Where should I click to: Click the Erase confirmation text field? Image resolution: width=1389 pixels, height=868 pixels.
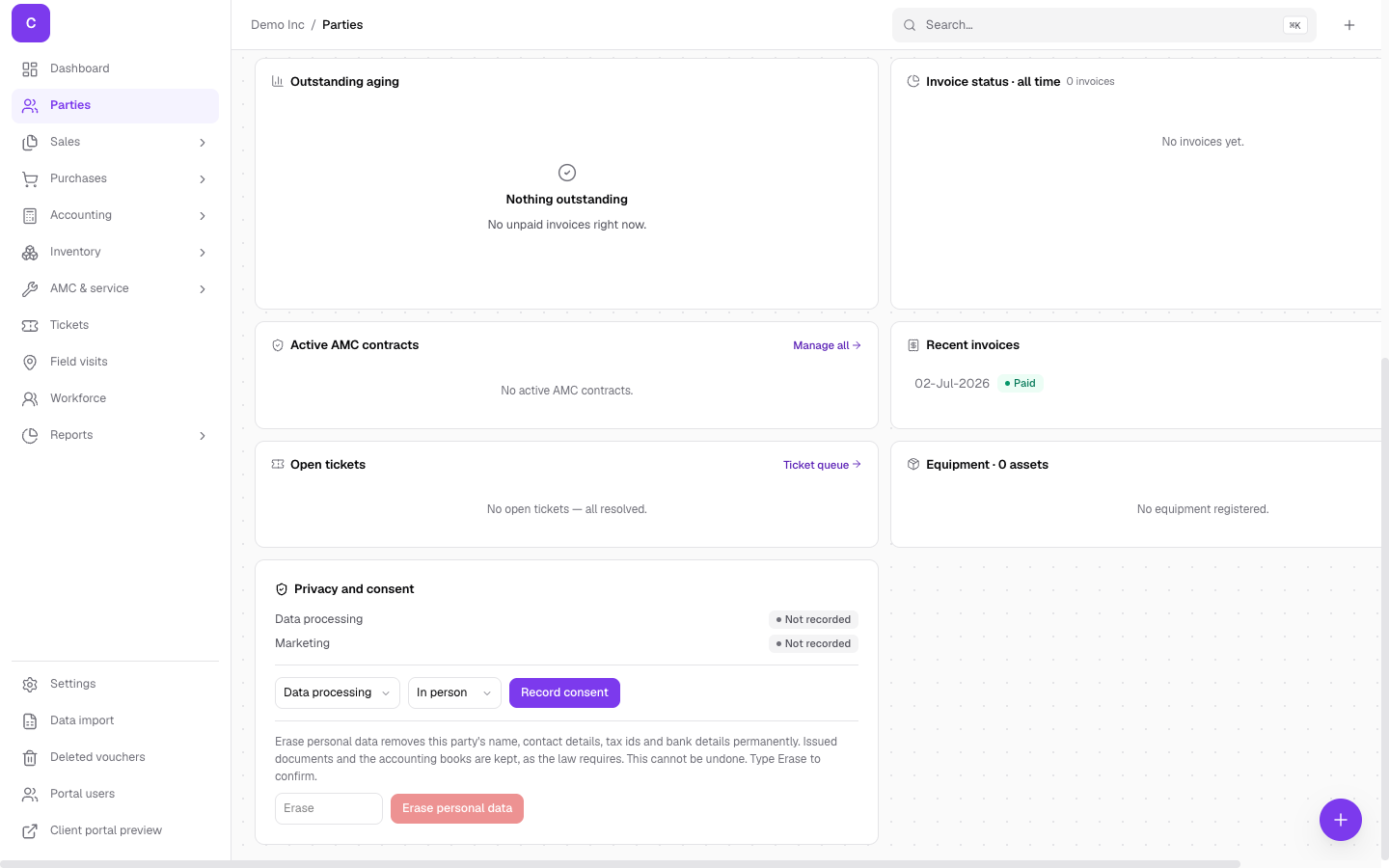click(329, 808)
